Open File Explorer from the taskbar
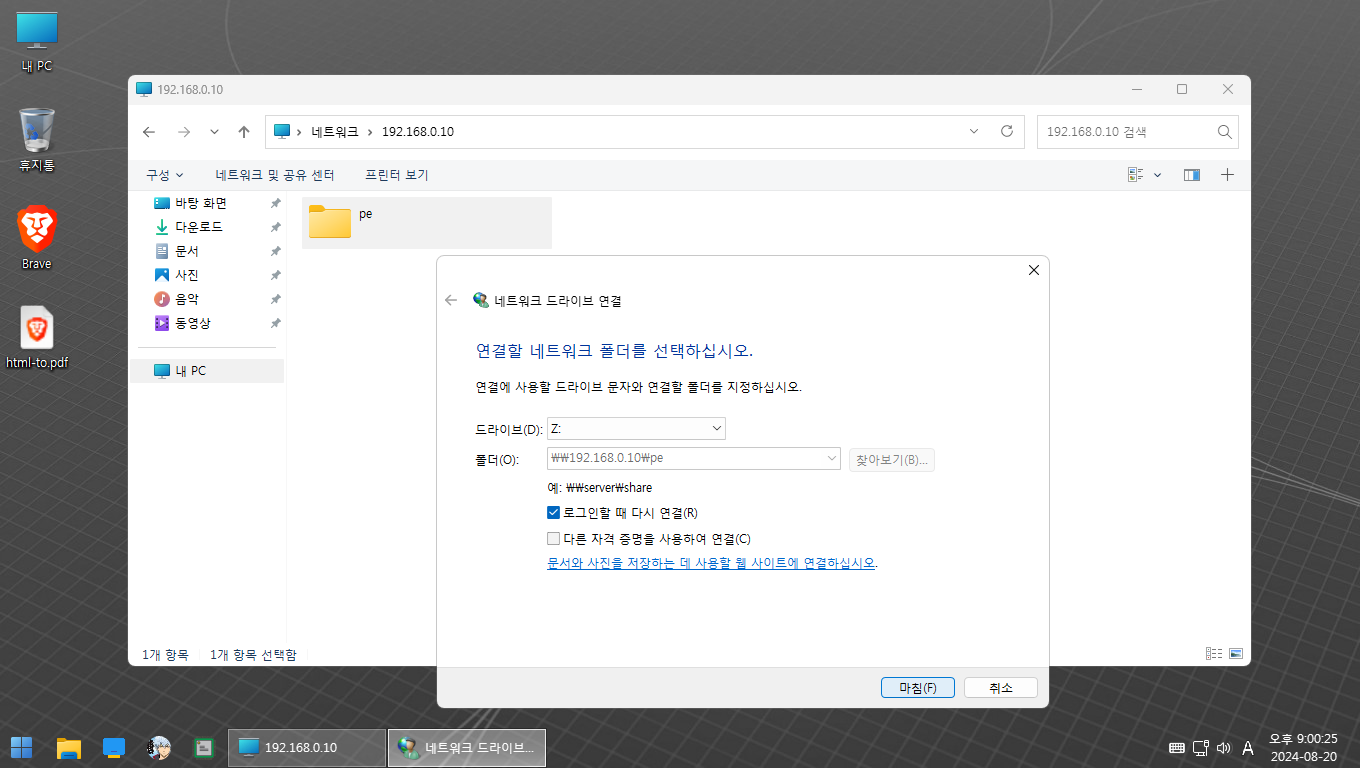 pyautogui.click(x=68, y=747)
